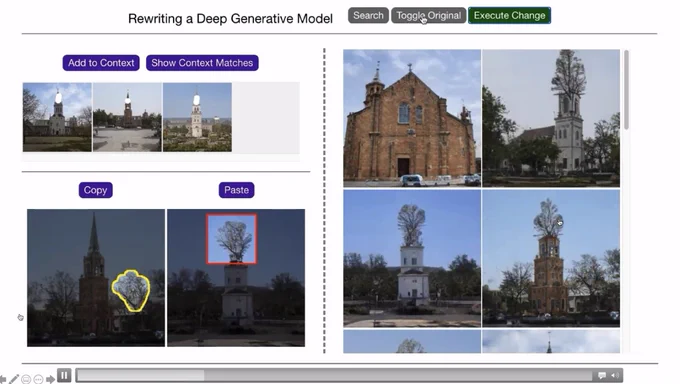Click the captions speech-bubble icon
680x384 pixels.
(602, 375)
